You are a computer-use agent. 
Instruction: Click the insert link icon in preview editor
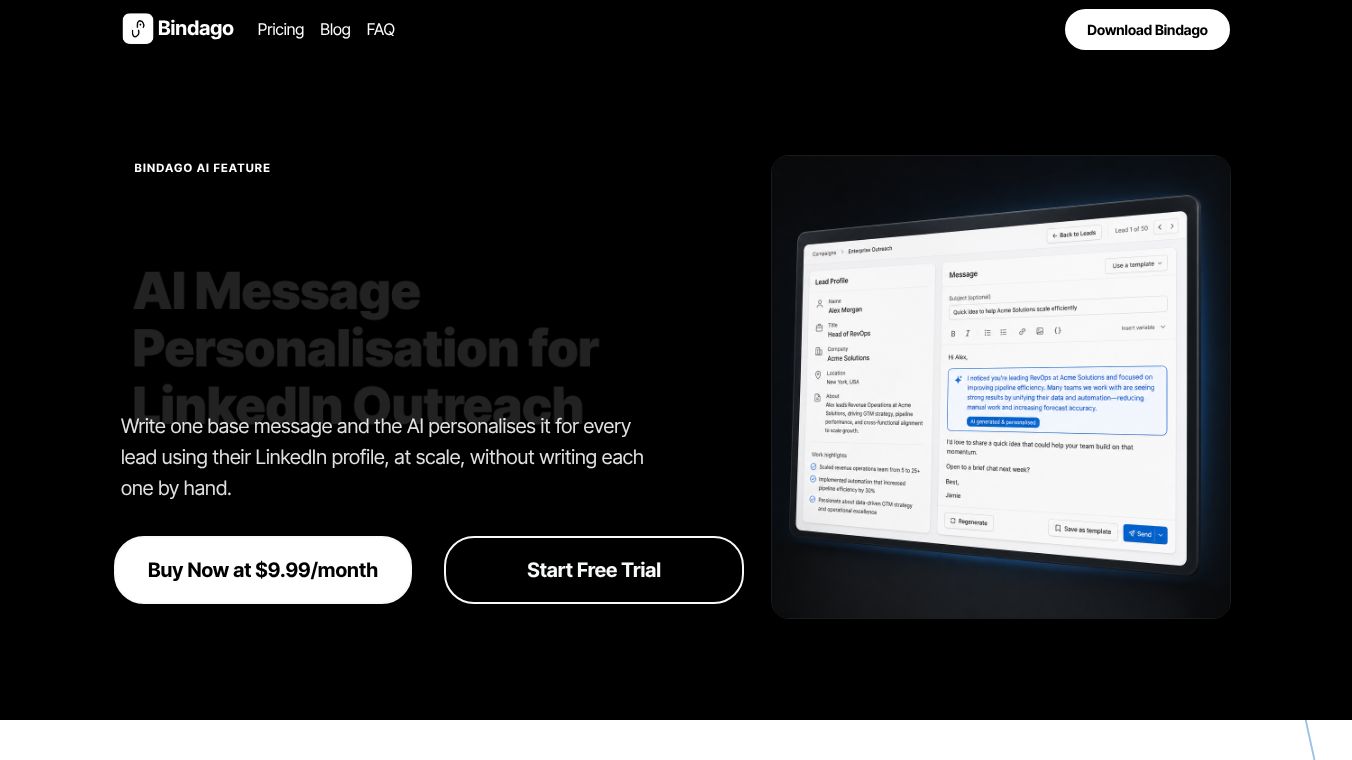1022,331
